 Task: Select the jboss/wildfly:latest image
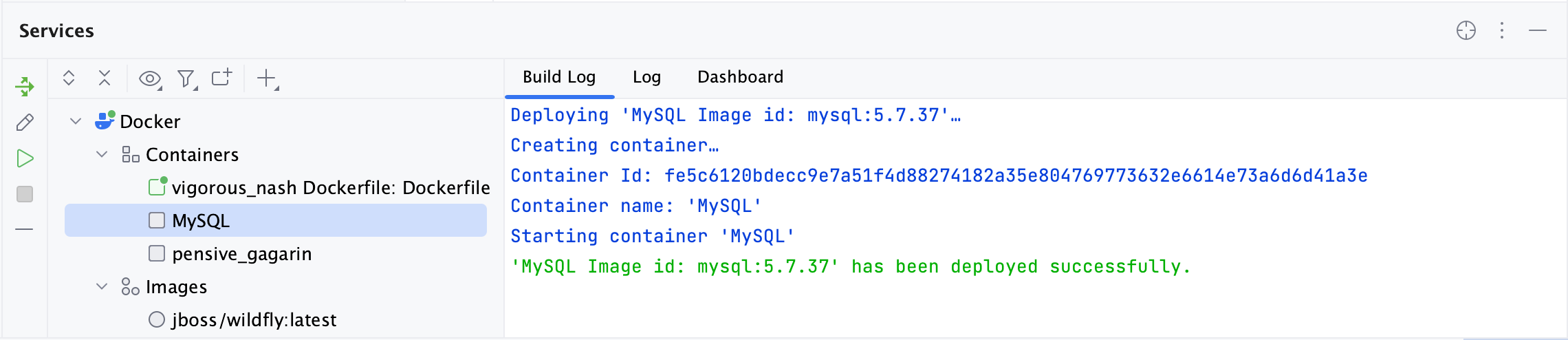[x=254, y=320]
